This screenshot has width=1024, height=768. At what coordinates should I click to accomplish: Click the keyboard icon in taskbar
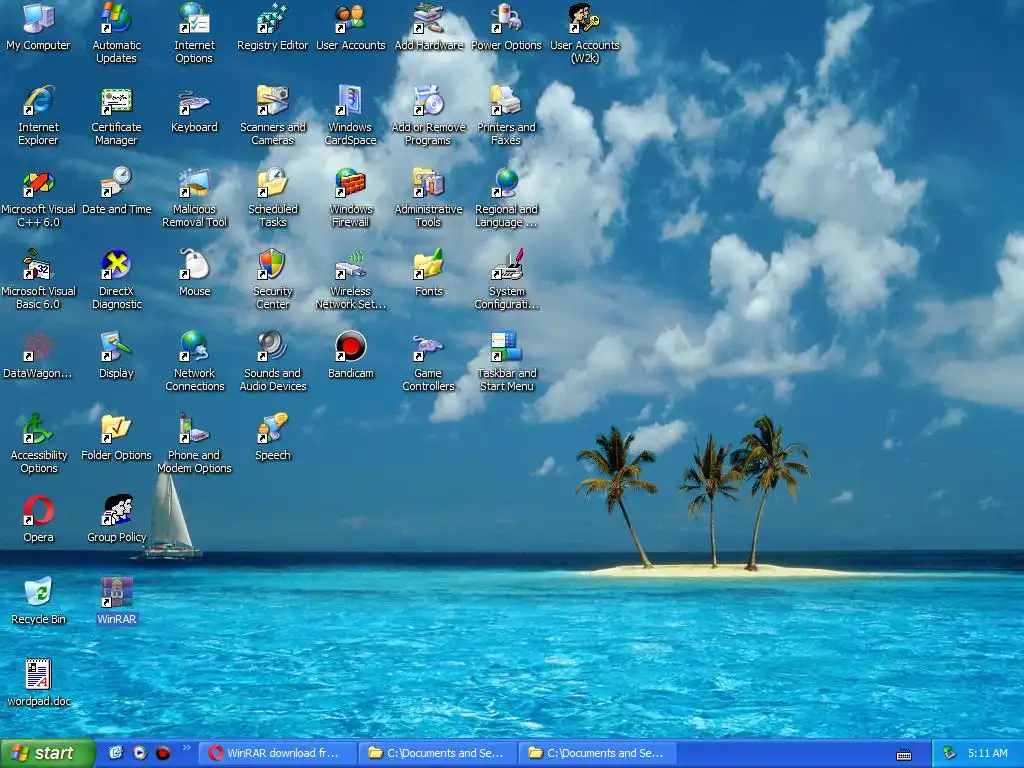tap(904, 755)
